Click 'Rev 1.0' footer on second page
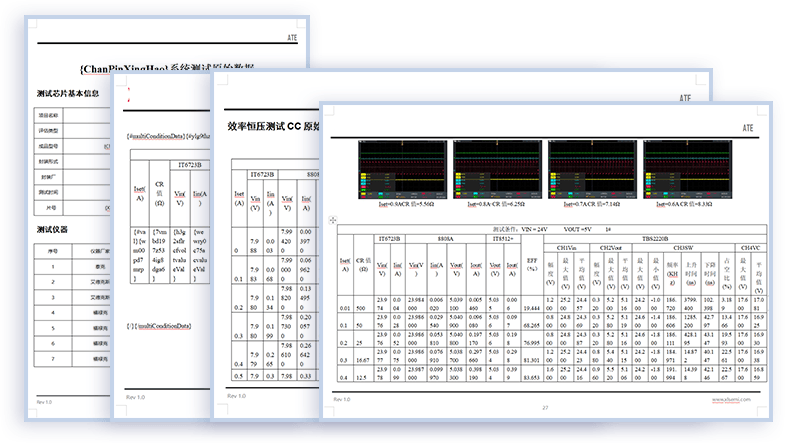Viewport: 785px width, 443px height. coord(135,397)
